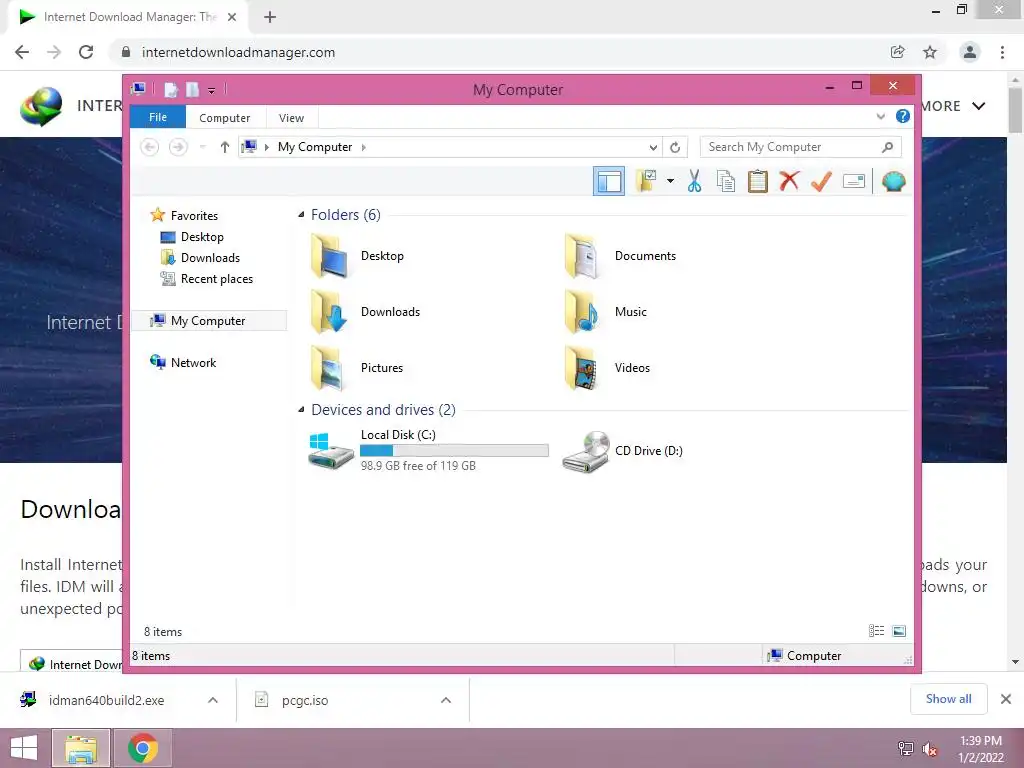Click the quick access new folder icon

(193, 89)
